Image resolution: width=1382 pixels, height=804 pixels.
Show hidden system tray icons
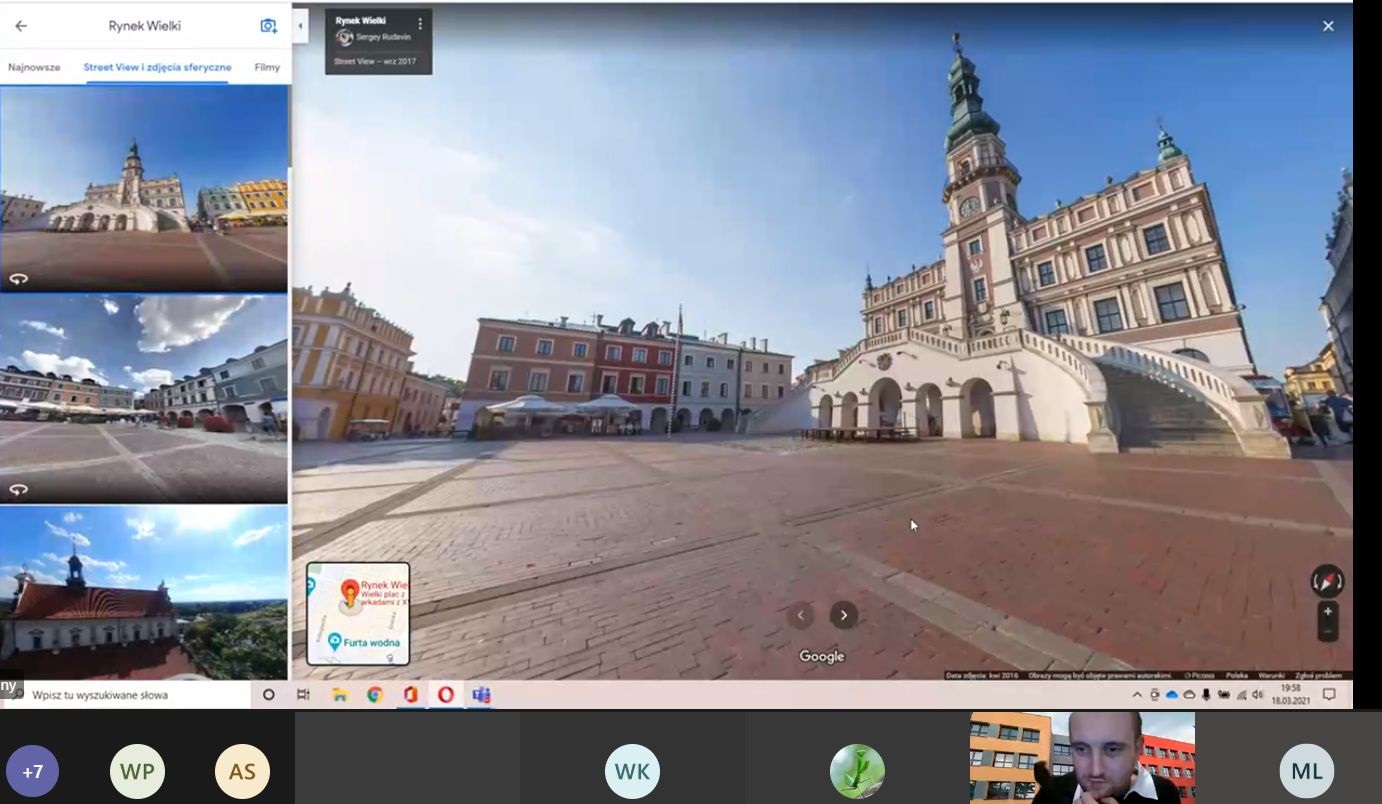tap(1136, 695)
